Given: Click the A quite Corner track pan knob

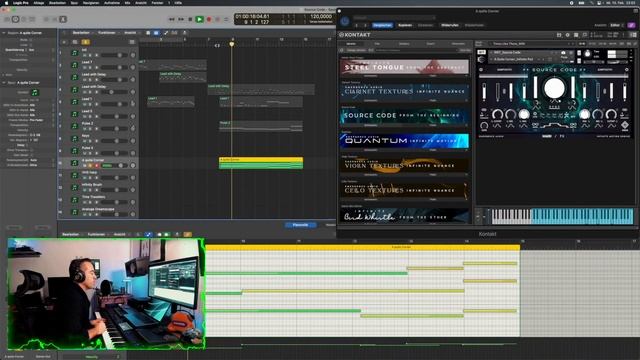Looking at the screenshot, I should tap(133, 165).
